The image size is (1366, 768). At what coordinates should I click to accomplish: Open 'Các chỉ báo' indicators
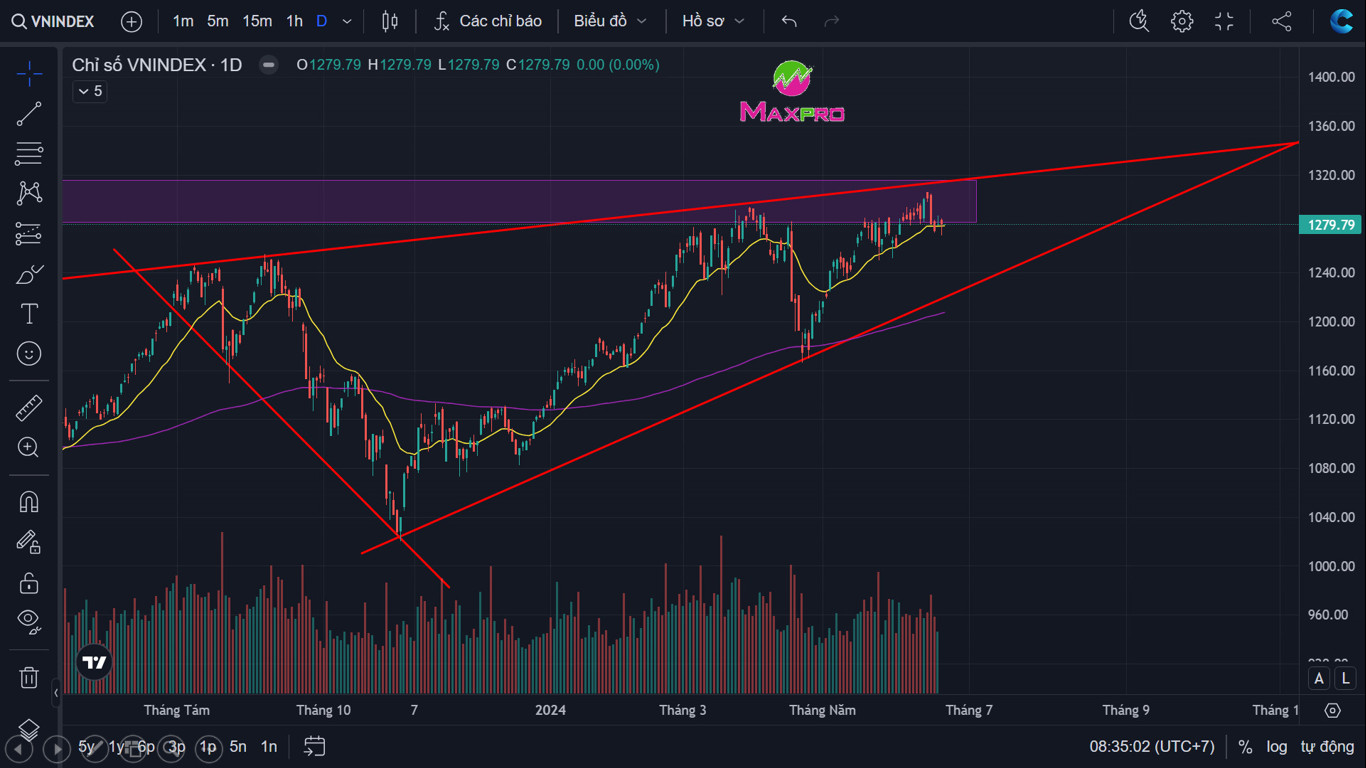(488, 21)
